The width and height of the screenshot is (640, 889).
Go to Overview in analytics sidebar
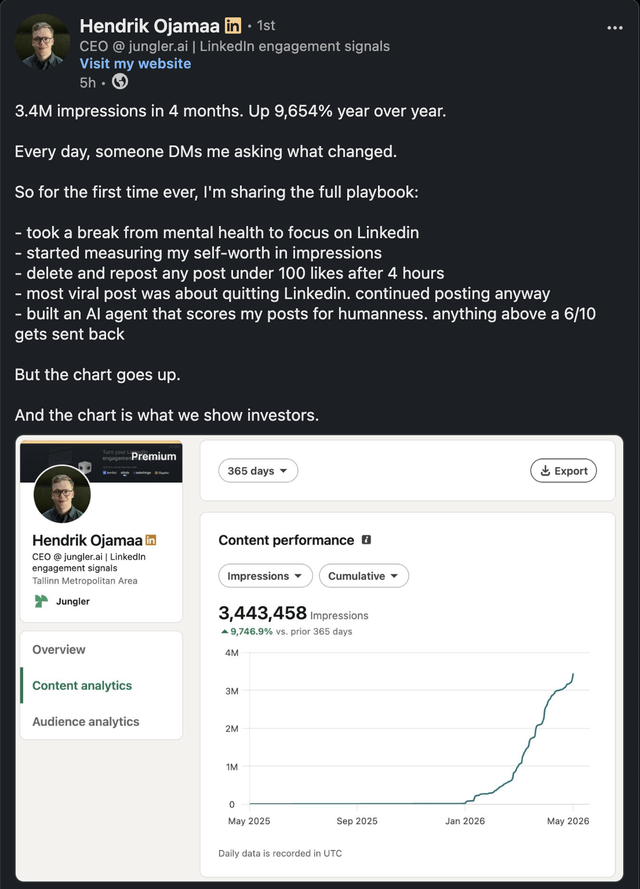coord(58,650)
